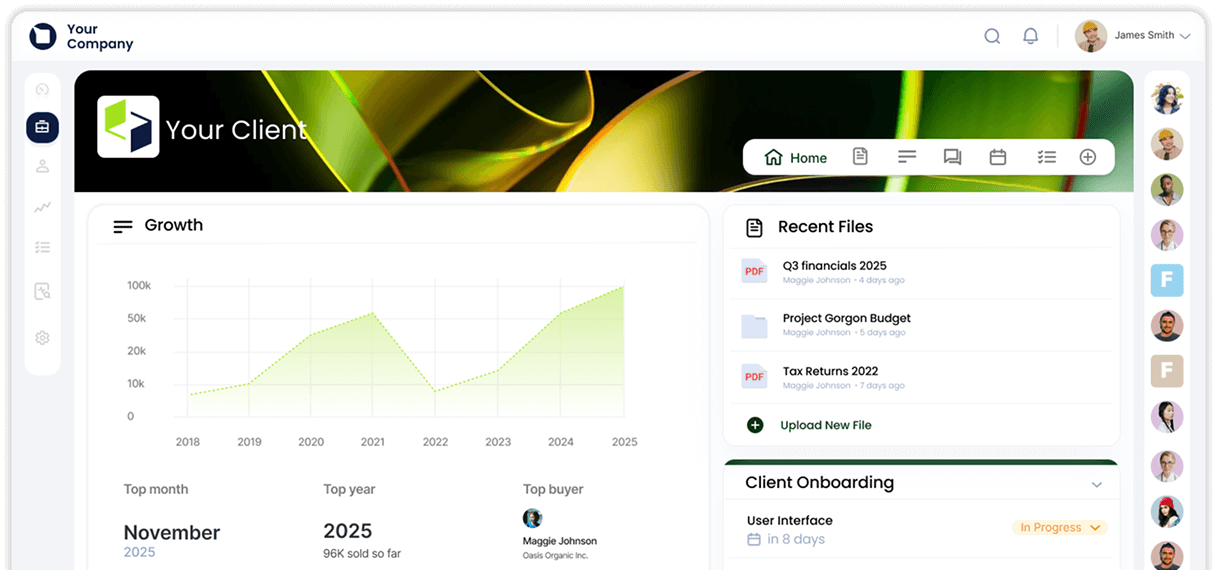Click the avatar of man on green background
1218x570 pixels.
tap(1167, 190)
